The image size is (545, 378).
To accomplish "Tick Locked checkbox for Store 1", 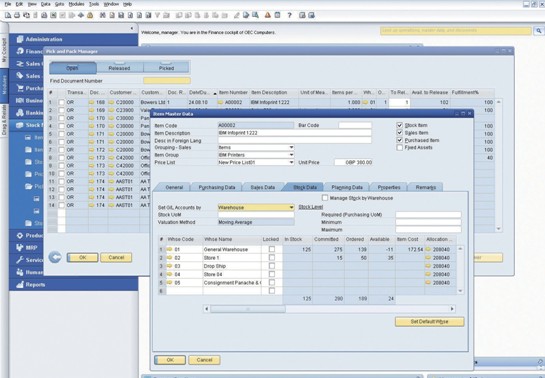I will (x=272, y=257).
